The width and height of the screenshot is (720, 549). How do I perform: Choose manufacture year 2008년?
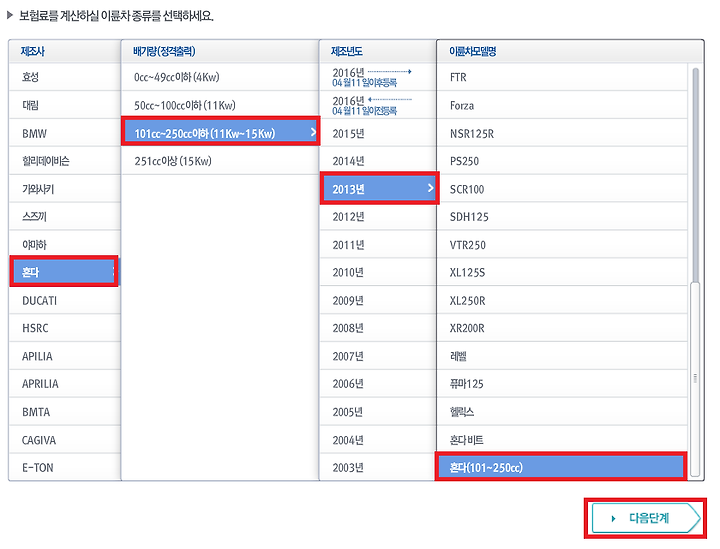tap(378, 328)
